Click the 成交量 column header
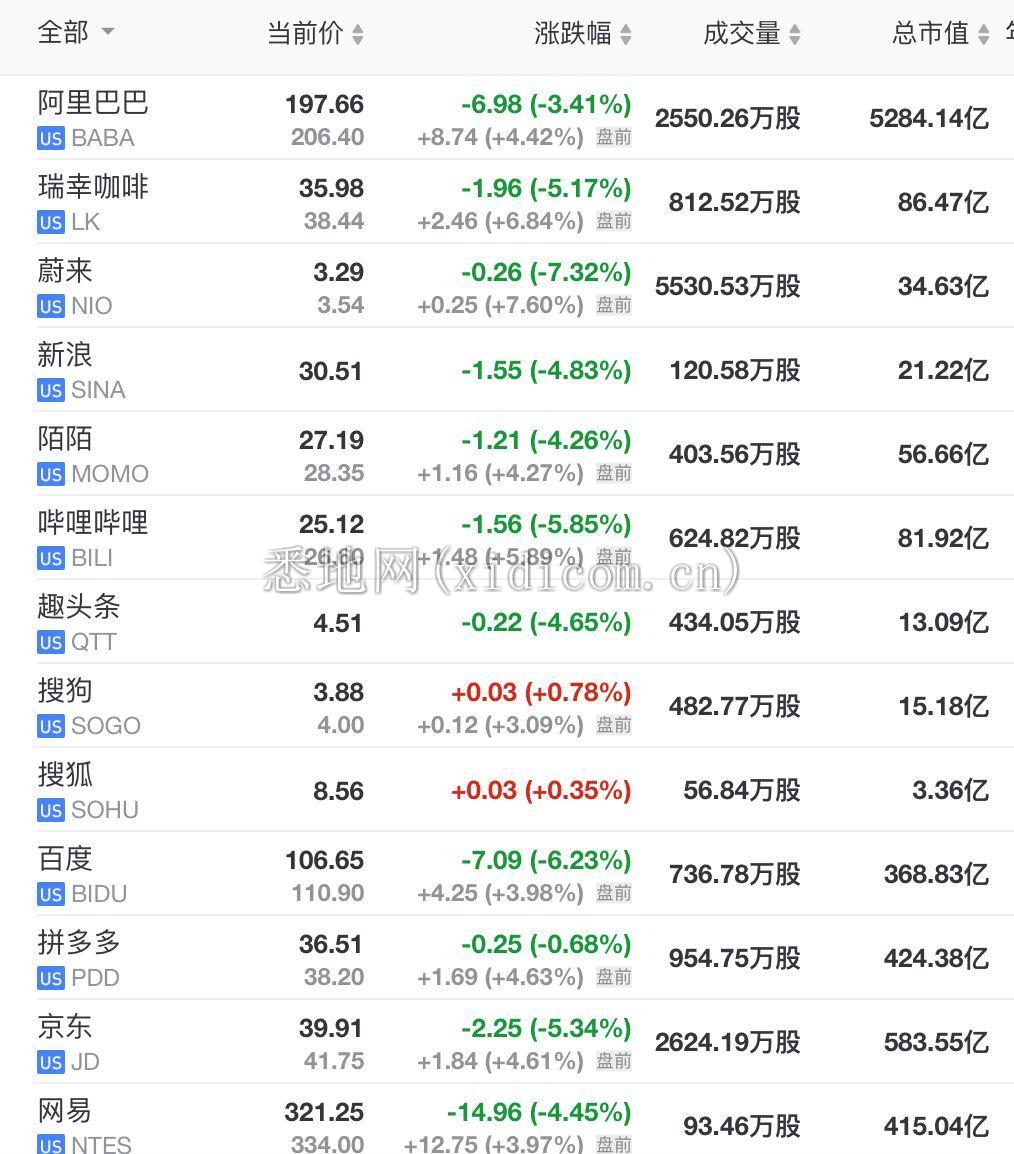 (x=742, y=33)
